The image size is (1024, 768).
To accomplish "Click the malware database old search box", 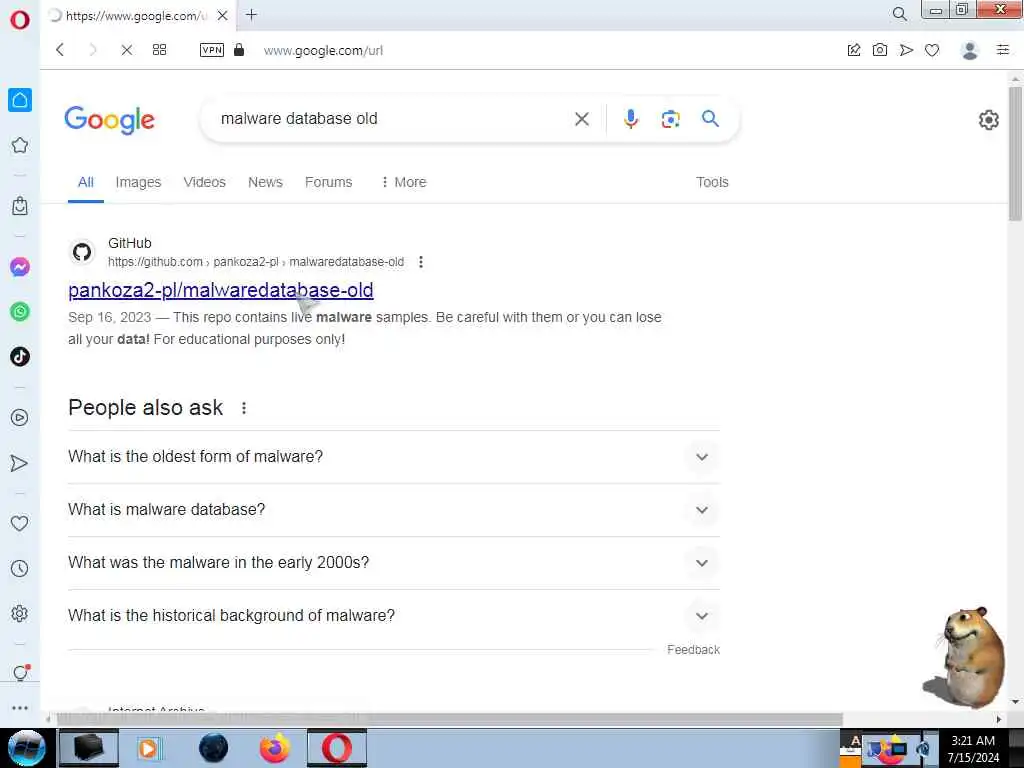I will tap(392, 119).
